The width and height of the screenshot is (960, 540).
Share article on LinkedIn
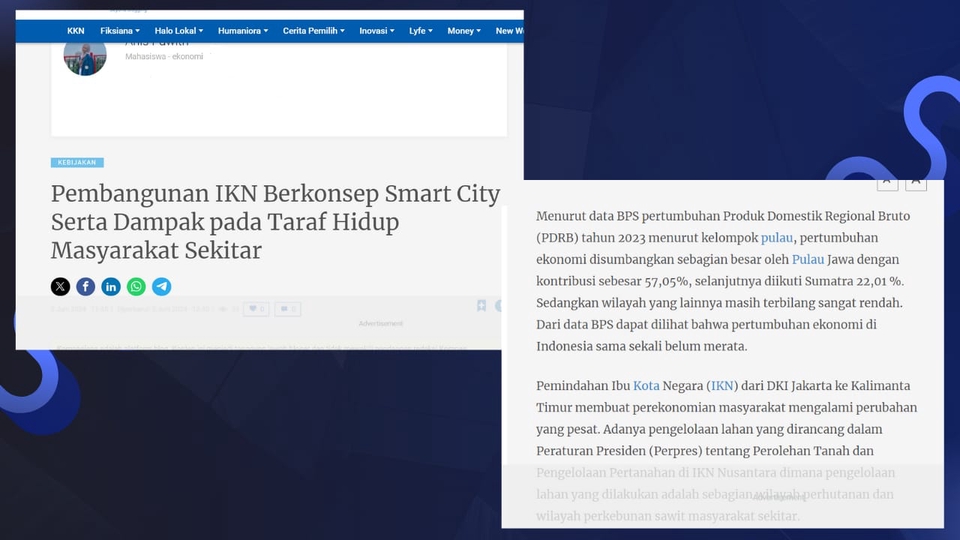point(111,287)
